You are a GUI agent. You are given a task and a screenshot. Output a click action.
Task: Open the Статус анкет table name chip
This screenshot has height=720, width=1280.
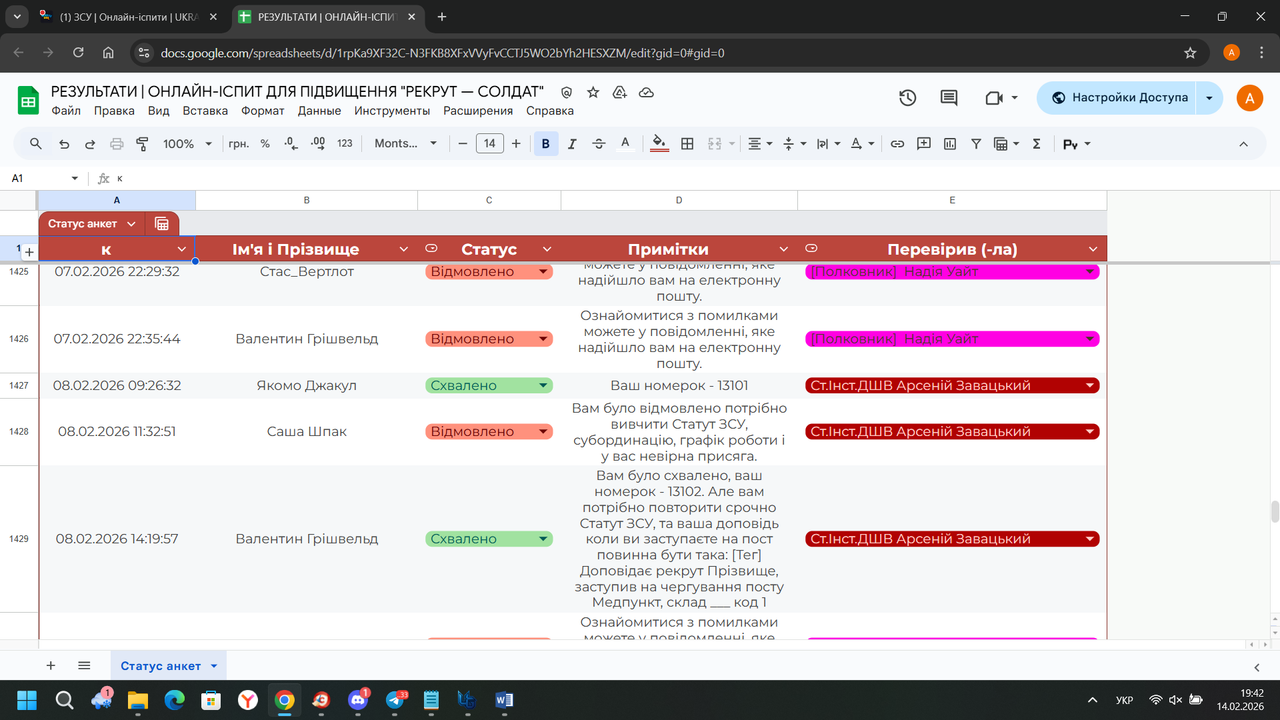click(x=92, y=224)
